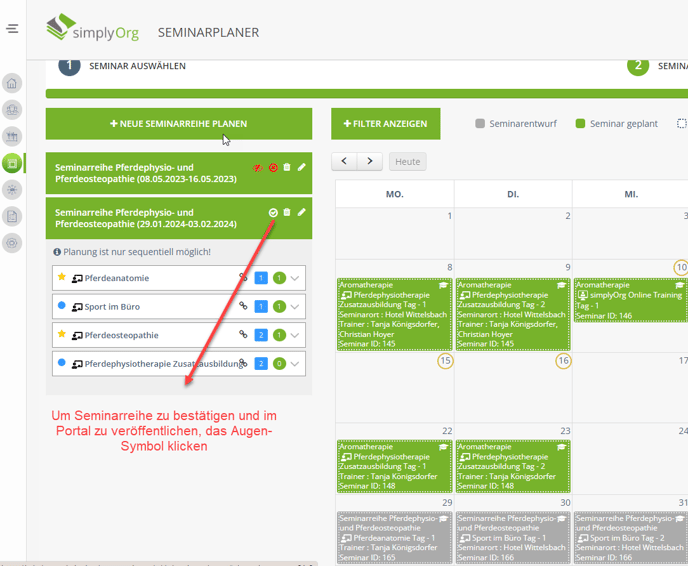The width and height of the screenshot is (688, 566).
Task: Click Neue Seminarreihe planen button
Action: pos(179,124)
